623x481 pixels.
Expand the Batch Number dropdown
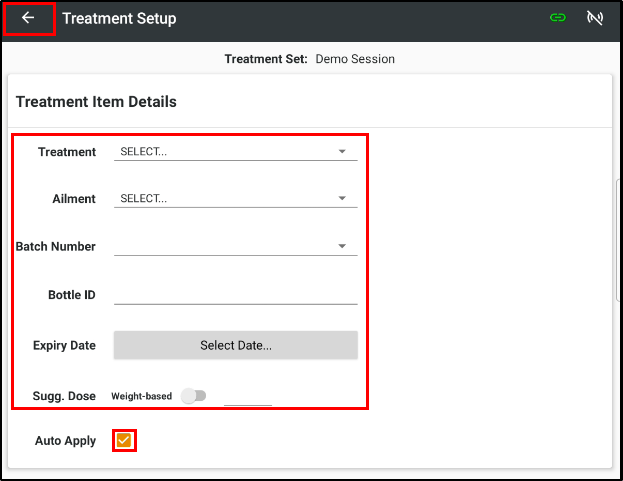pos(236,246)
